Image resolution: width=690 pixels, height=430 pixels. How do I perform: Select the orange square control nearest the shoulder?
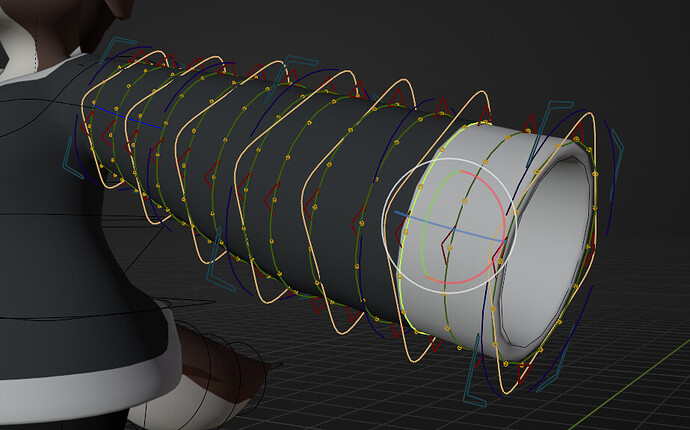pyautogui.click(x=123, y=117)
